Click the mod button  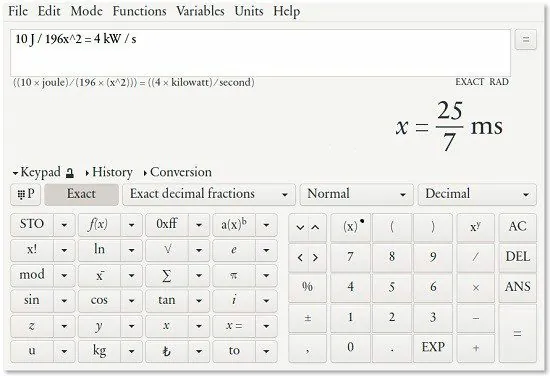click(32, 275)
